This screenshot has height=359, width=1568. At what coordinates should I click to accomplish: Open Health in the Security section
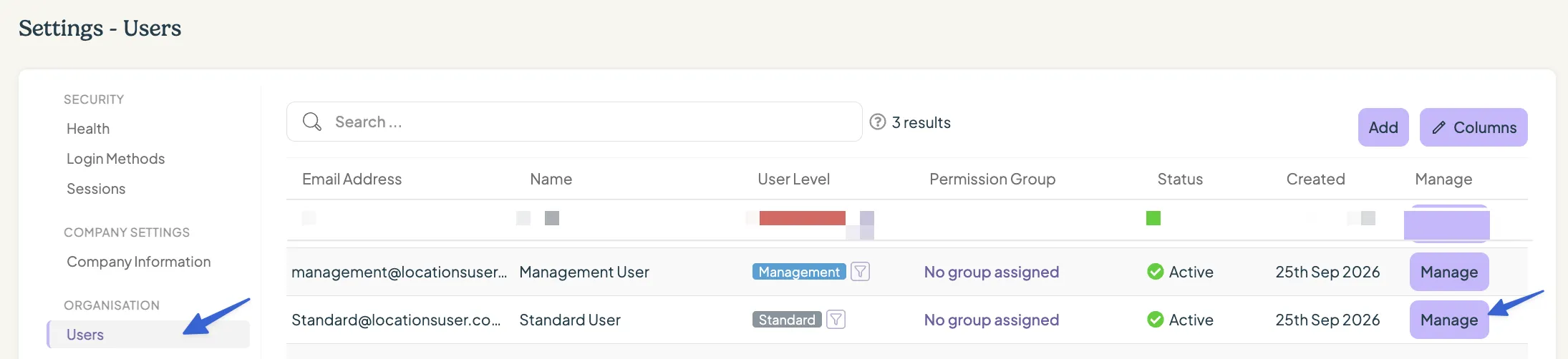(x=88, y=129)
